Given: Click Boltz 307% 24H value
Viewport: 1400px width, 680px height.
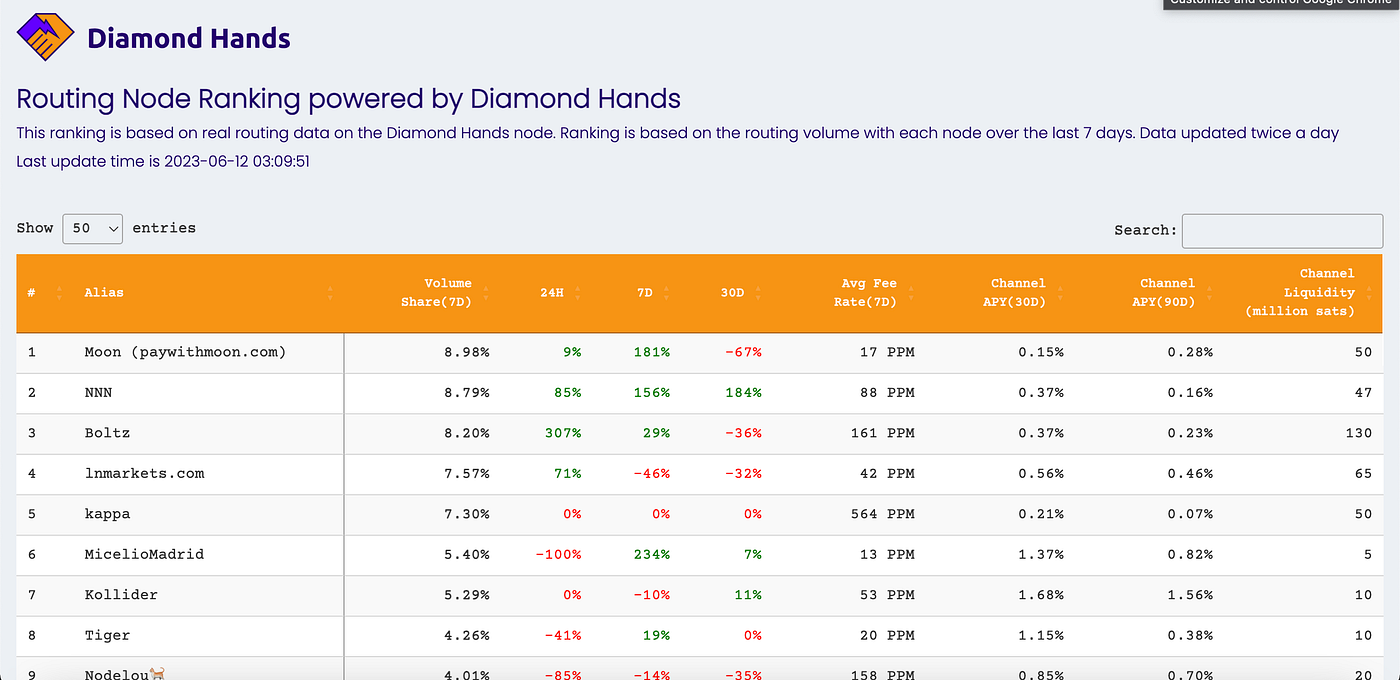Looking at the screenshot, I should tap(563, 433).
